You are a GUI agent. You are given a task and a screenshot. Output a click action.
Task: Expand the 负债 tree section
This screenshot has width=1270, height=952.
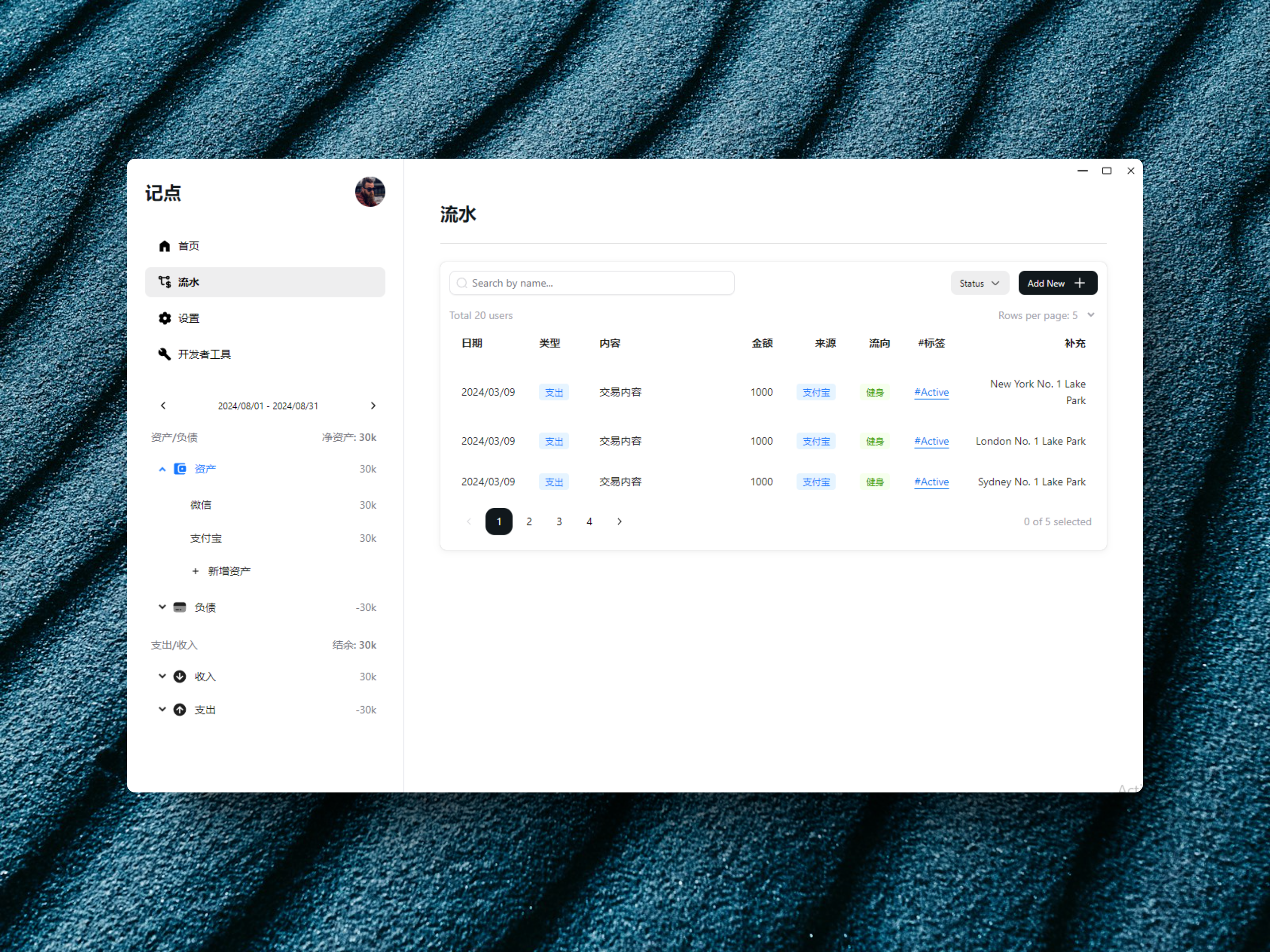tap(162, 607)
